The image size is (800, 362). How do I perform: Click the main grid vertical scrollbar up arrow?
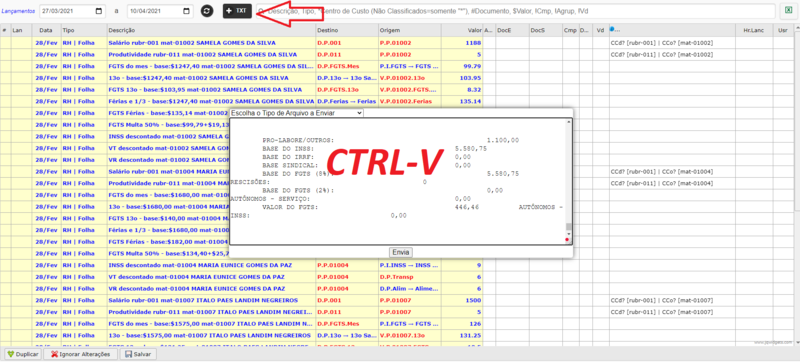coord(797,28)
